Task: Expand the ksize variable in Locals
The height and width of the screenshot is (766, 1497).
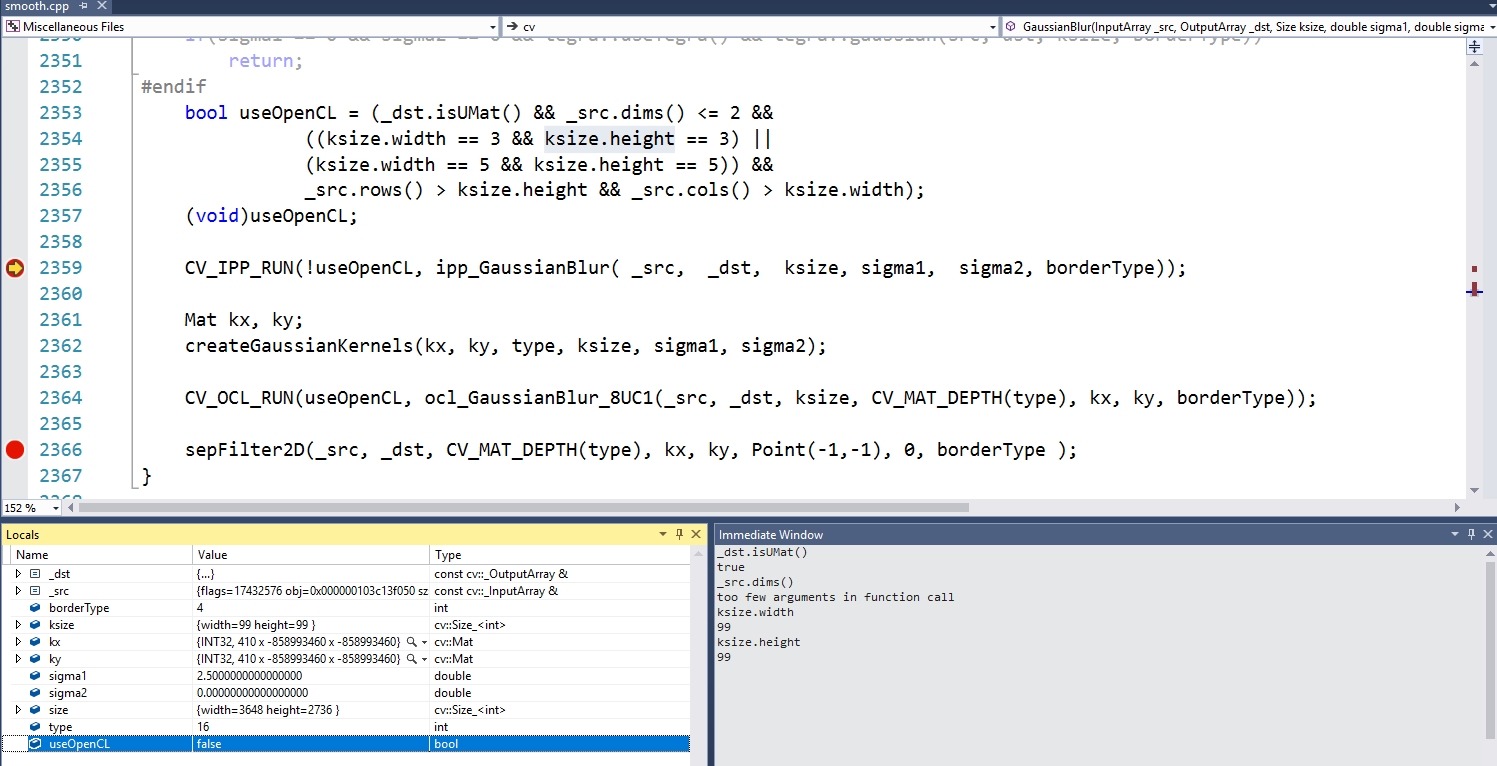Action: click(18, 625)
